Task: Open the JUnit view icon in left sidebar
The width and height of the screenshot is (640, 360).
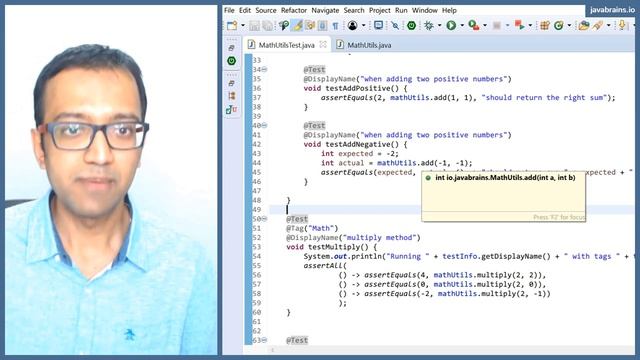Action: tap(231, 109)
